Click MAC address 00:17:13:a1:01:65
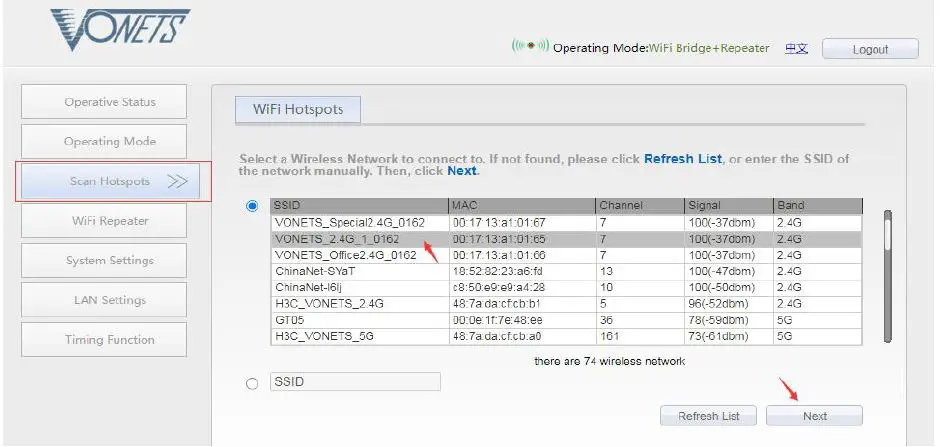This screenshot has width=940, height=447. (499, 239)
